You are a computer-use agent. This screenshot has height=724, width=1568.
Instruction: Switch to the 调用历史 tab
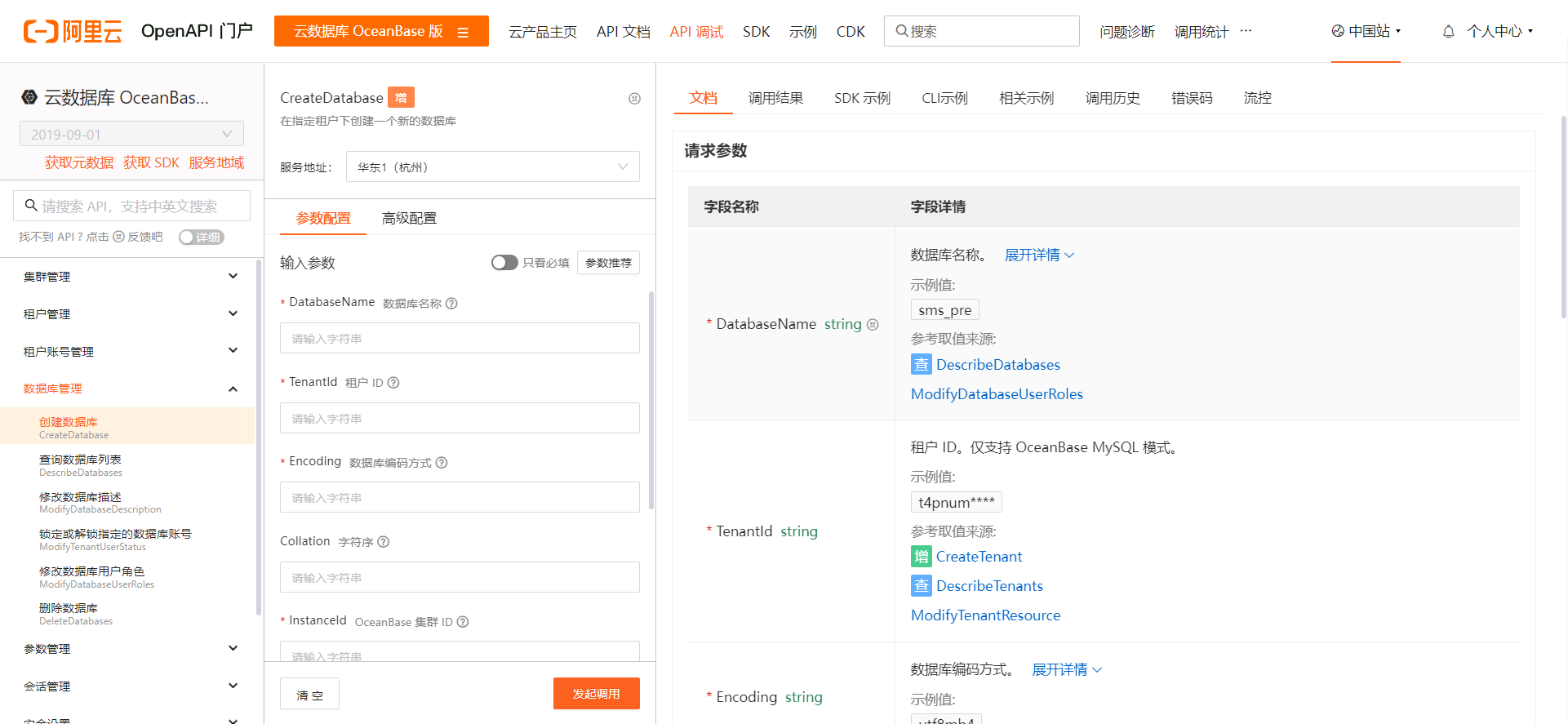tap(1113, 98)
